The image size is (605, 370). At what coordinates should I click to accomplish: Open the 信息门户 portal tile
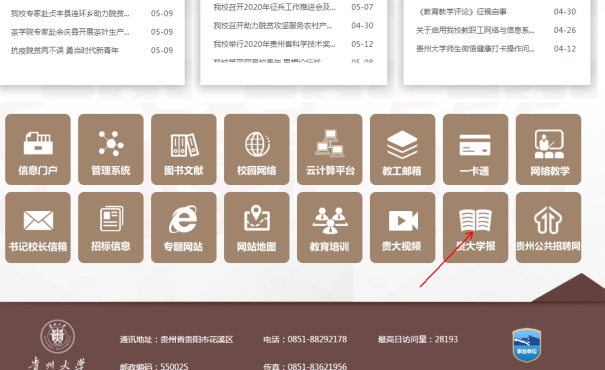click(38, 149)
